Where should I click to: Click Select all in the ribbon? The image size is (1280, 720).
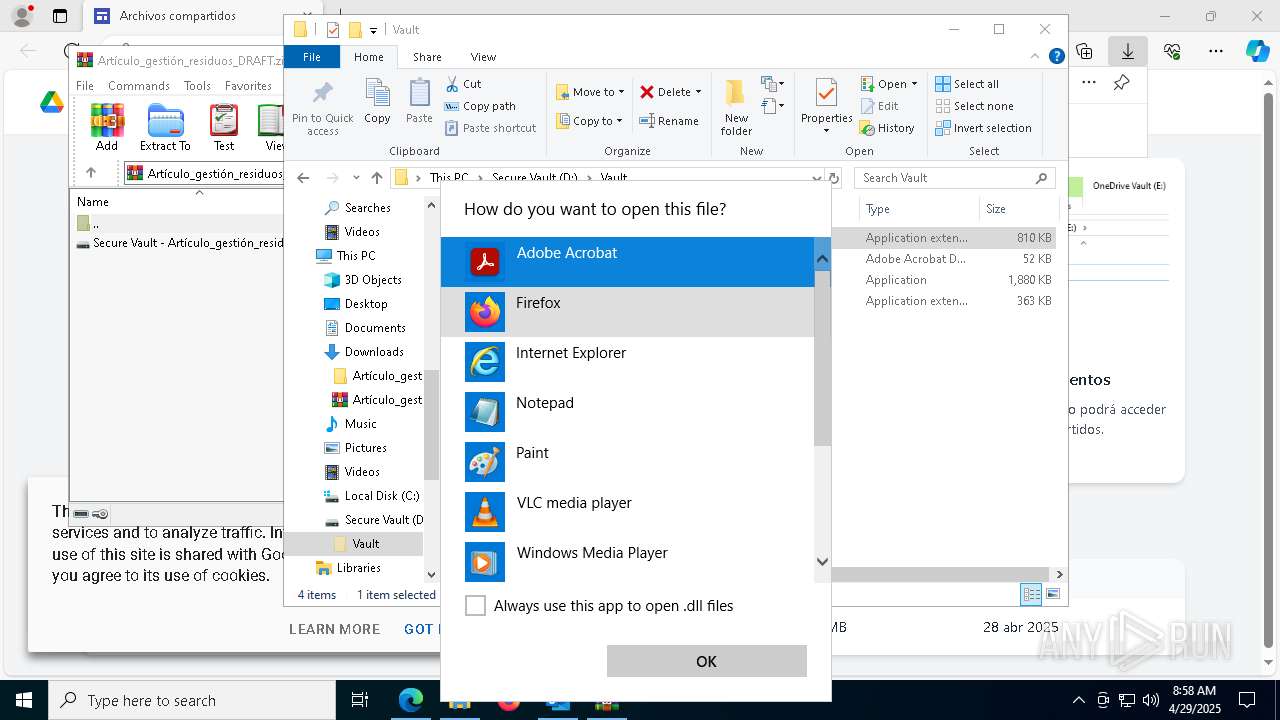967,84
